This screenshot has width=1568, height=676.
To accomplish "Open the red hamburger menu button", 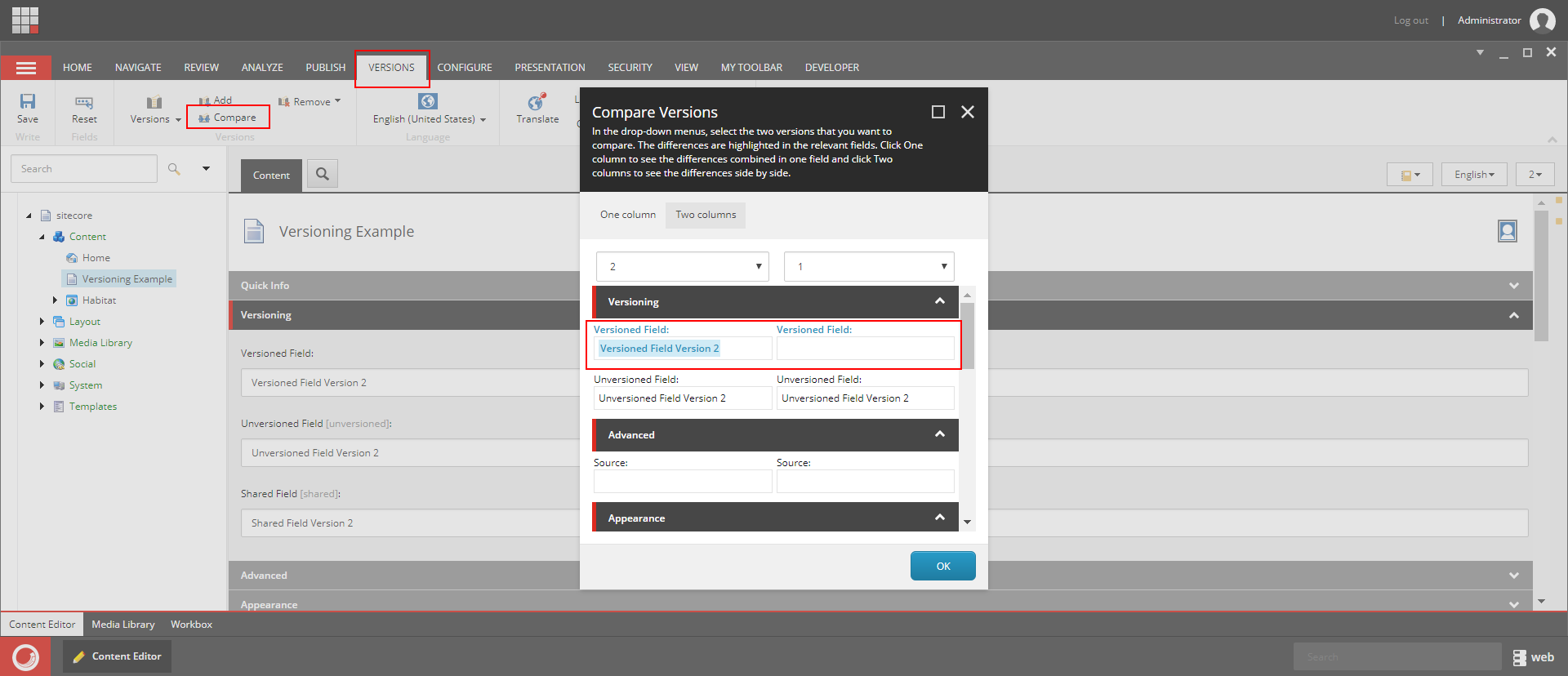I will point(26,68).
